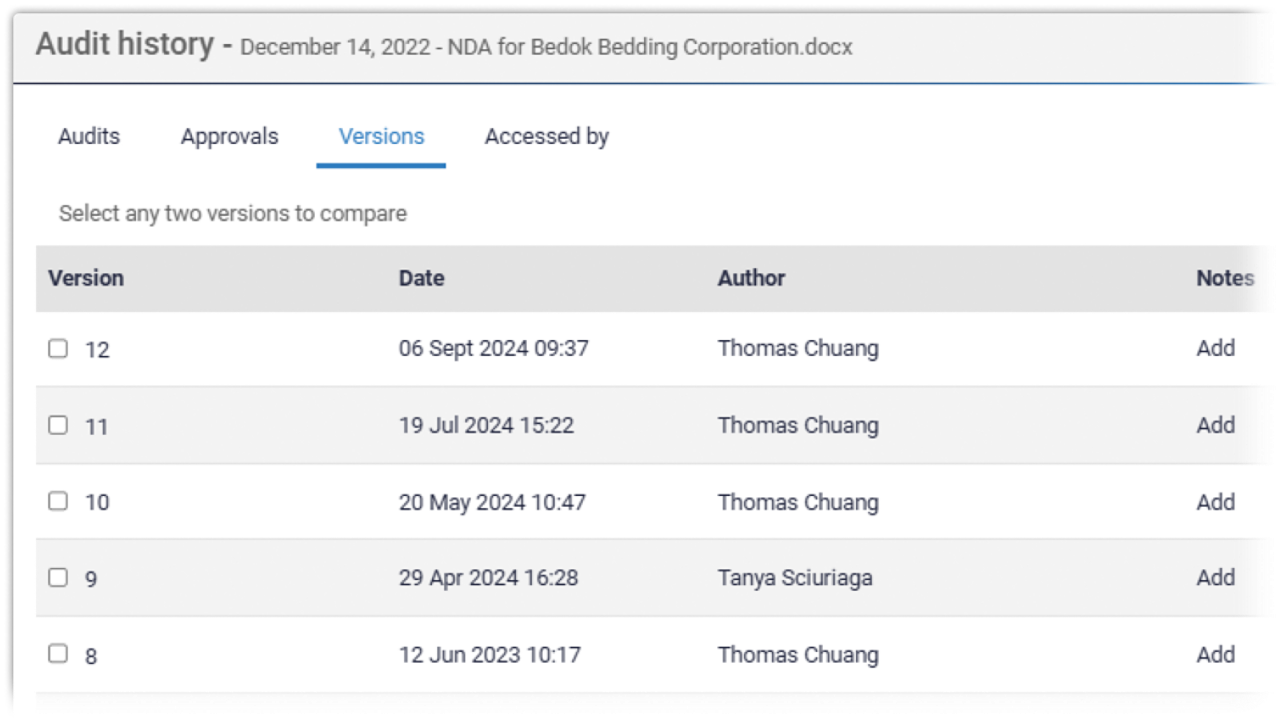Image resolution: width=1280 pixels, height=720 pixels.
Task: Add a note to version 8
Action: tap(1215, 654)
